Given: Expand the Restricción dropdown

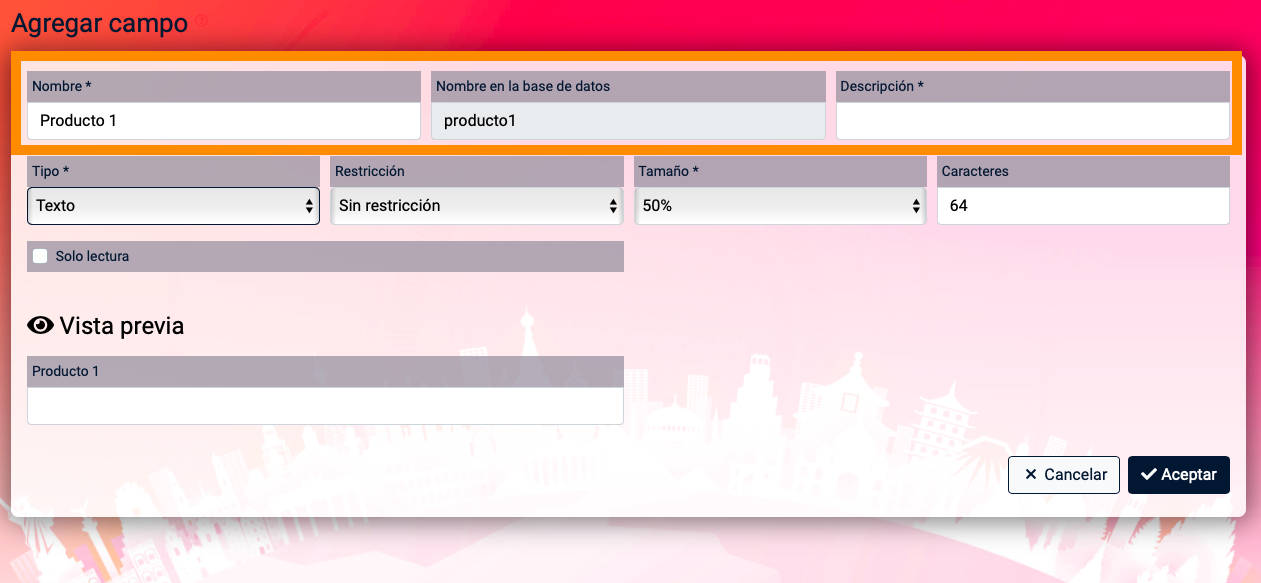Looking at the screenshot, I should [x=477, y=206].
